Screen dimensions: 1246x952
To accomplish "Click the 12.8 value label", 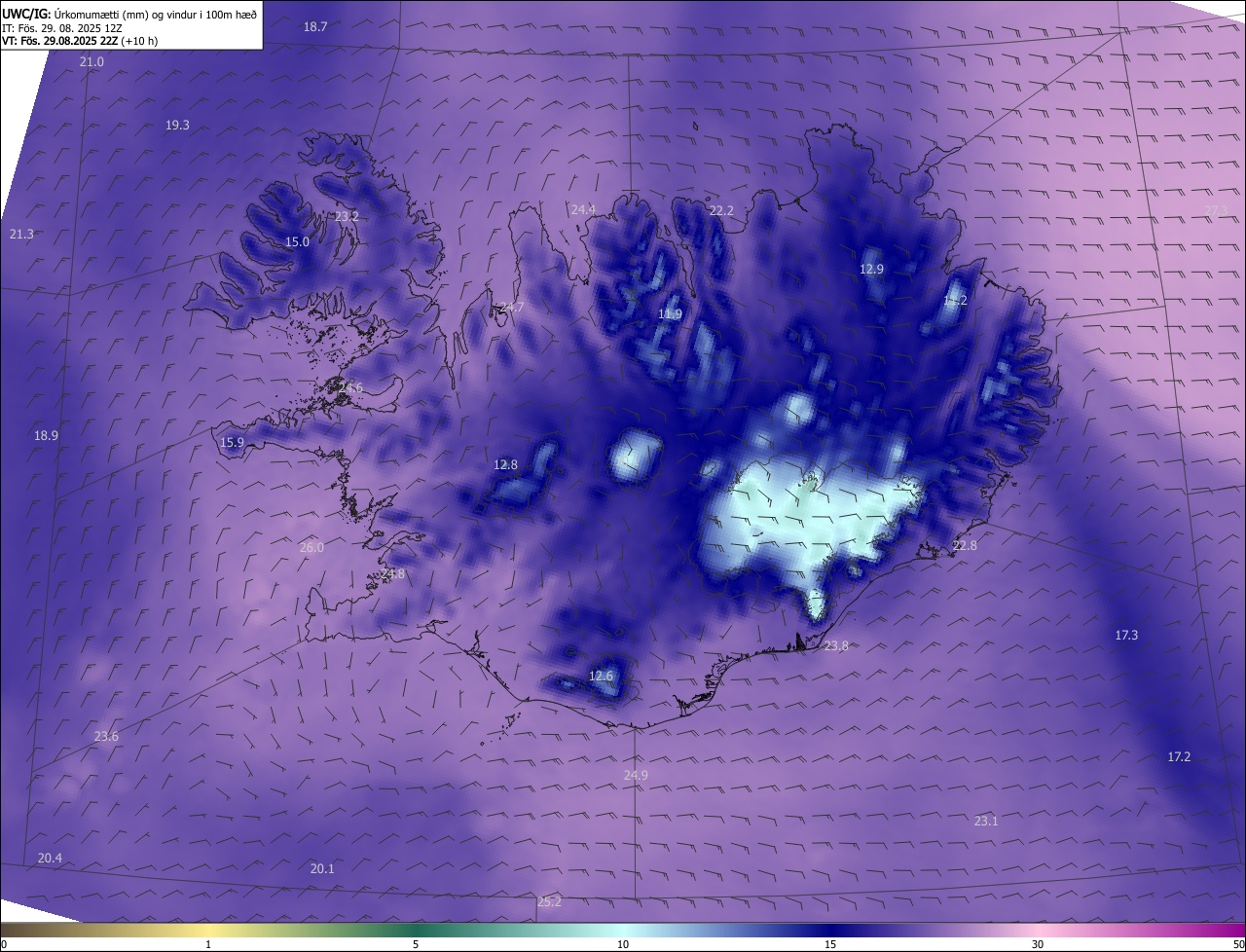I will (x=506, y=465).
